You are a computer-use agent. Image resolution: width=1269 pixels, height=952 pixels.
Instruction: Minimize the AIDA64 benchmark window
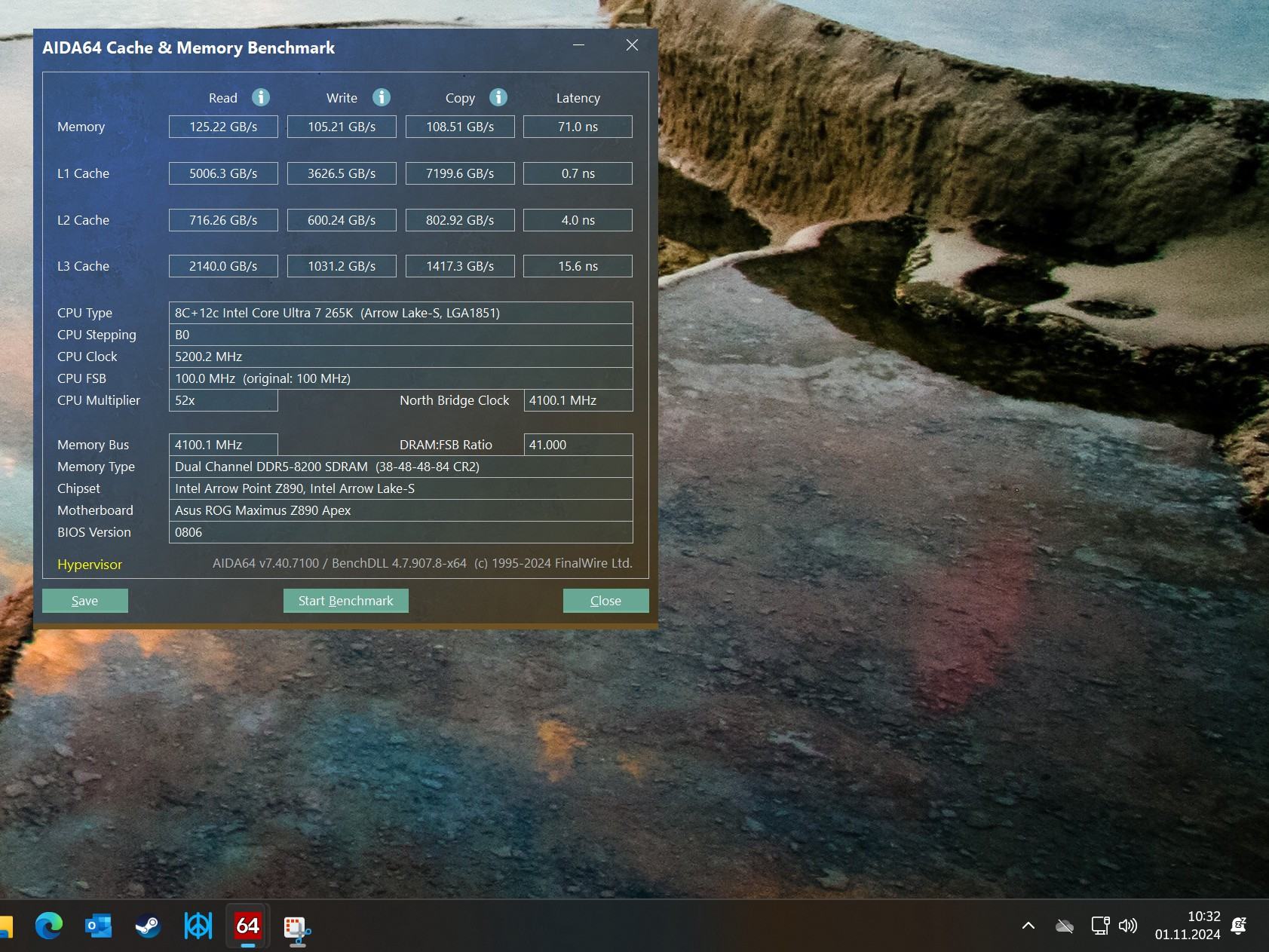579,45
